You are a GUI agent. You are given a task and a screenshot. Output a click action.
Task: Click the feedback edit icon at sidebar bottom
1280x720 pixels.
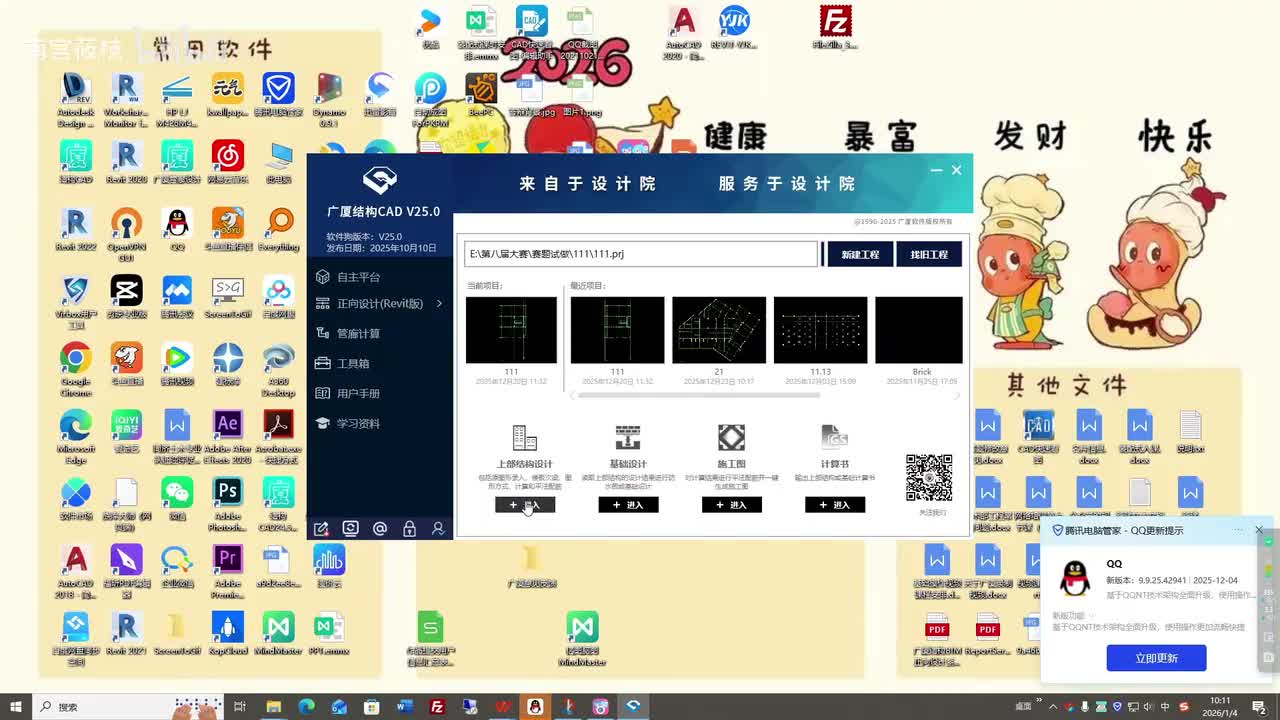tap(321, 528)
